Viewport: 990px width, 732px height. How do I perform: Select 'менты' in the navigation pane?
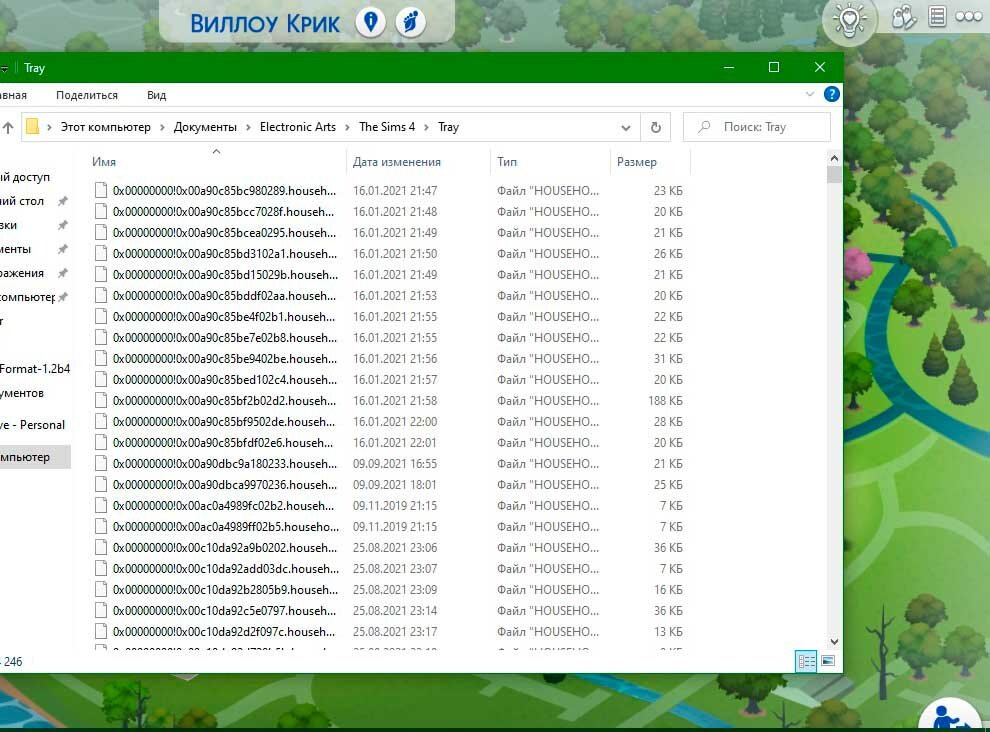[15, 249]
